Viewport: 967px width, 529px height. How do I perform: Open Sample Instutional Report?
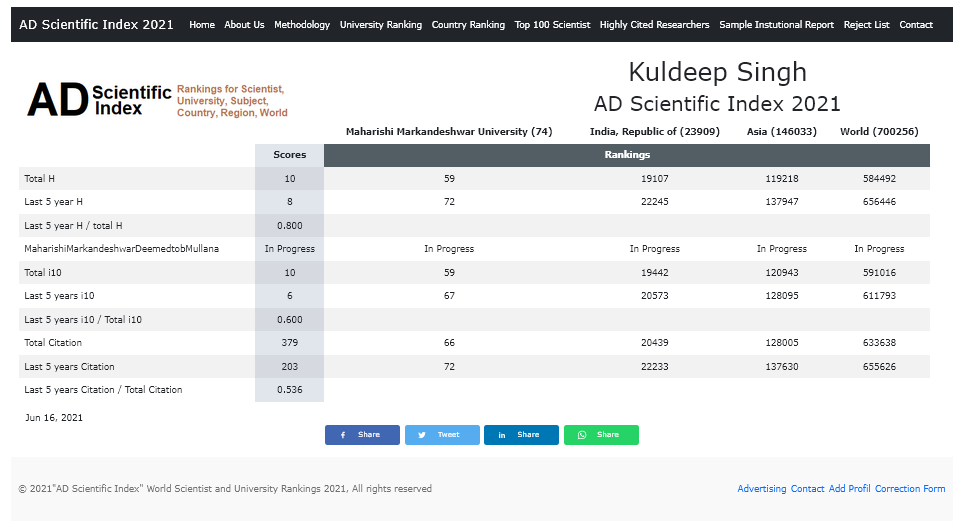click(x=776, y=25)
